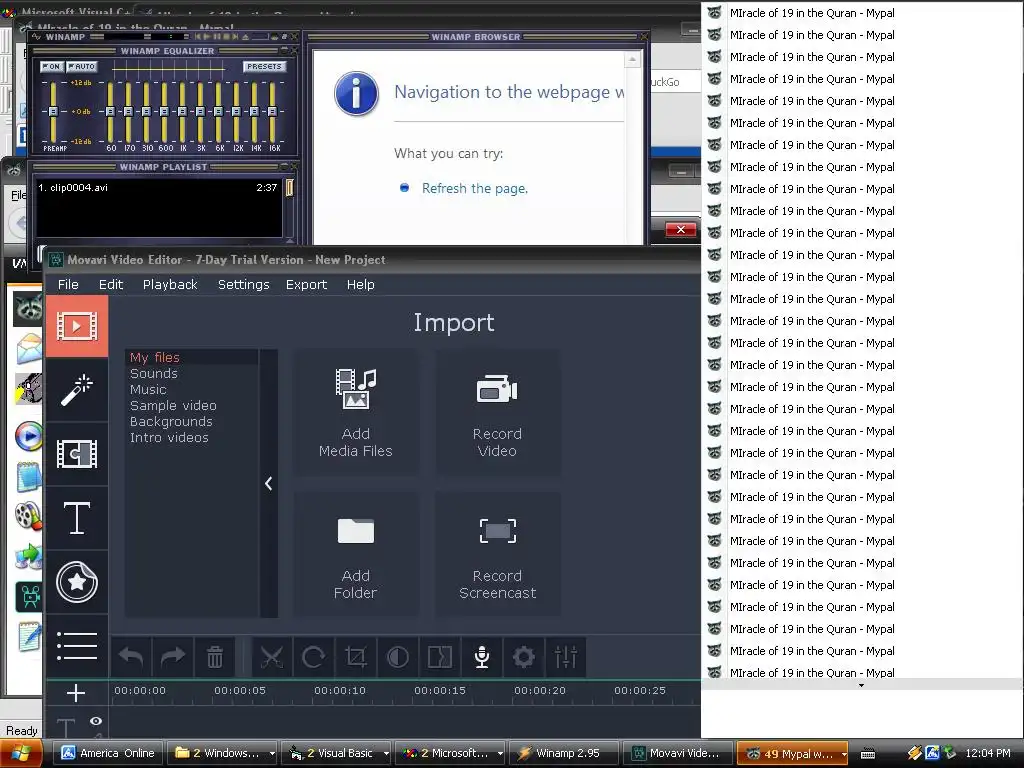Expand the '2 Windows…' taskbar group arrow
This screenshot has width=1024, height=768.
[x=272, y=753]
